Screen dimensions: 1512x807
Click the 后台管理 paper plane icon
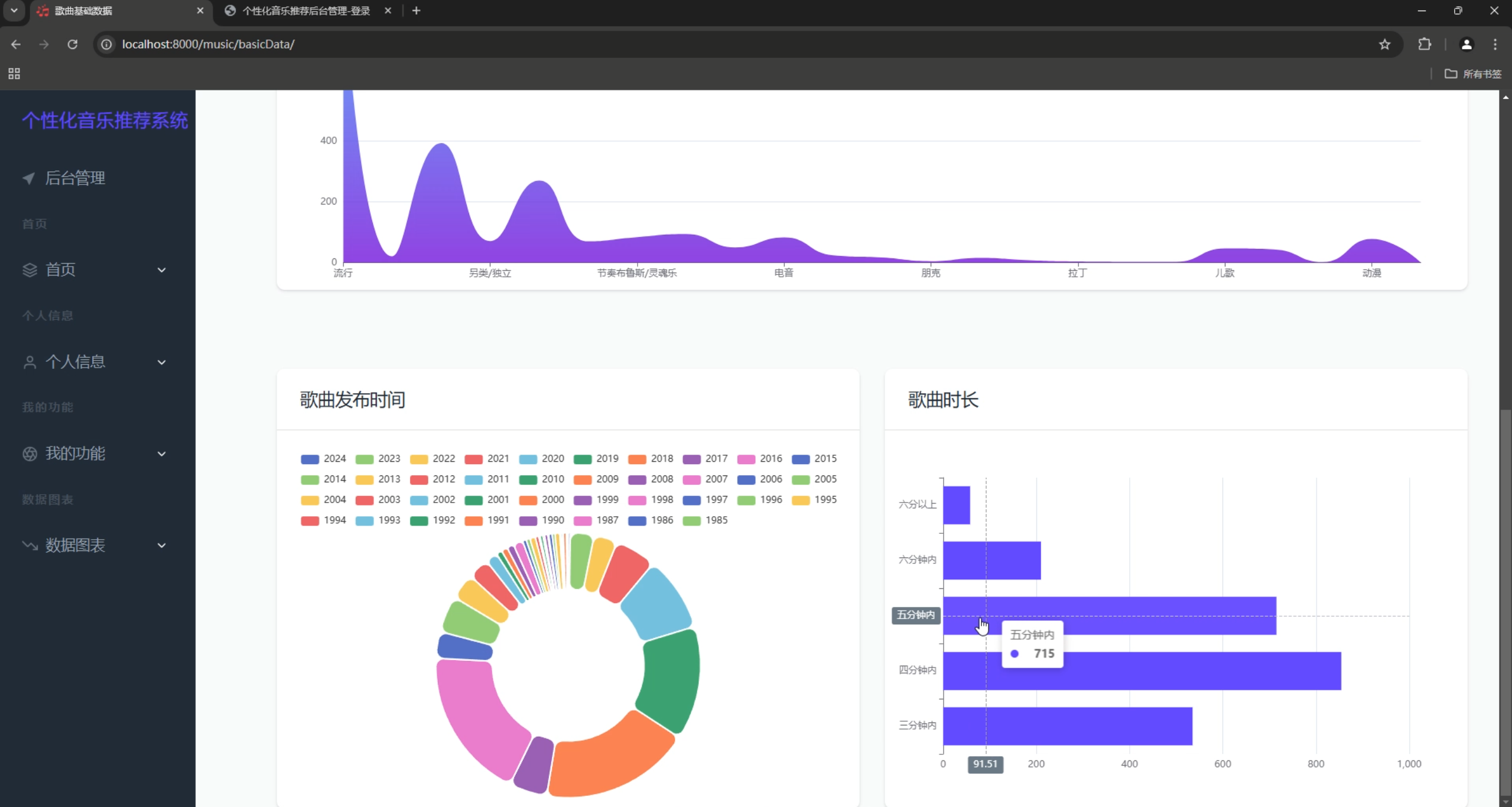(28, 178)
